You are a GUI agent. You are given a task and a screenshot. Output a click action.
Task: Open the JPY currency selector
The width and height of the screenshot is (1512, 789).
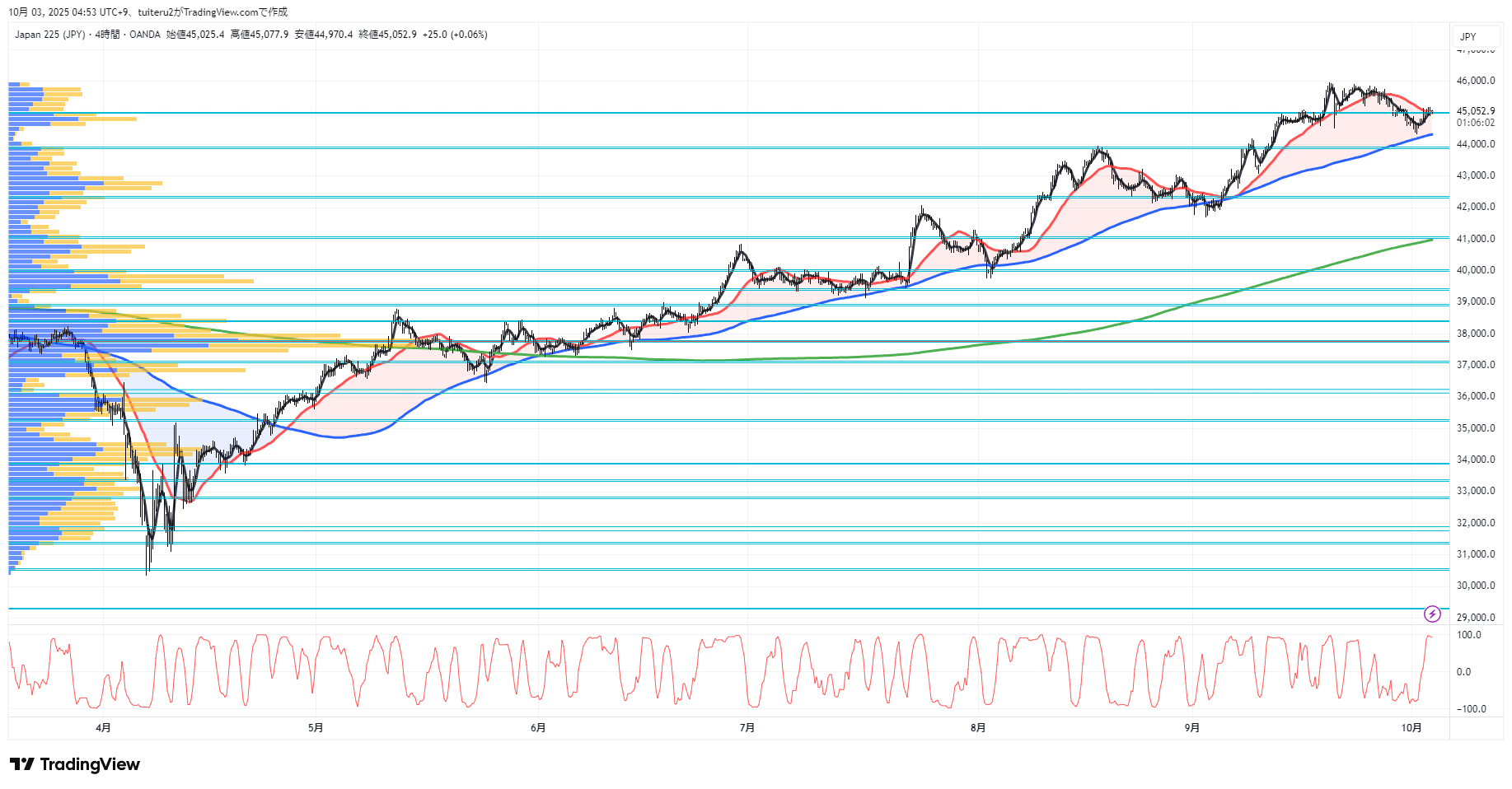click(x=1468, y=36)
